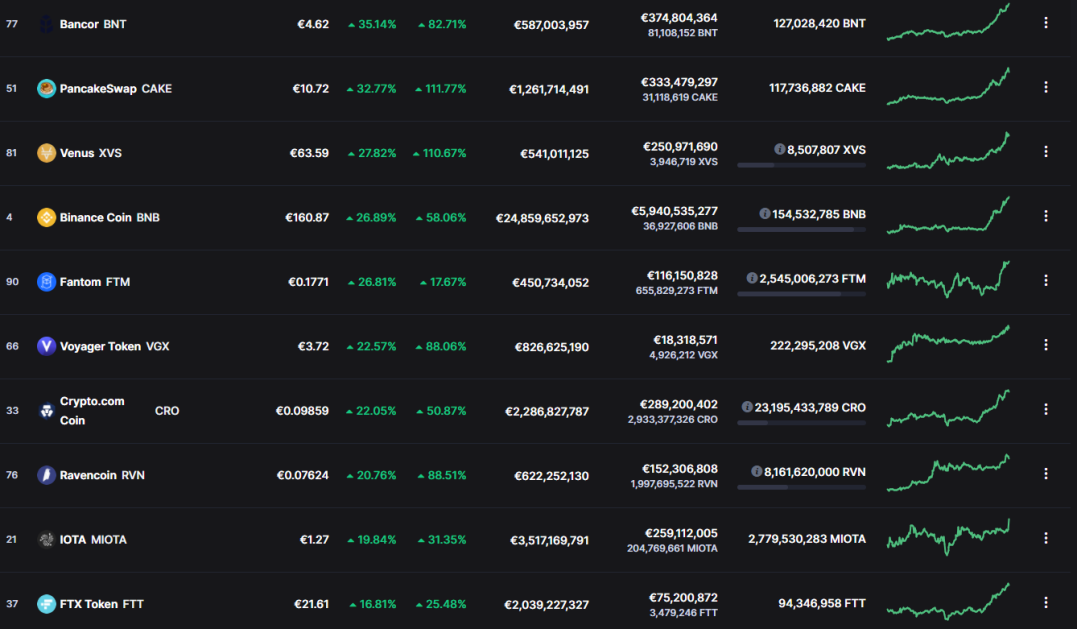The image size is (1077, 629).
Task: Click the info icon beside XVS supply
Action: point(780,149)
